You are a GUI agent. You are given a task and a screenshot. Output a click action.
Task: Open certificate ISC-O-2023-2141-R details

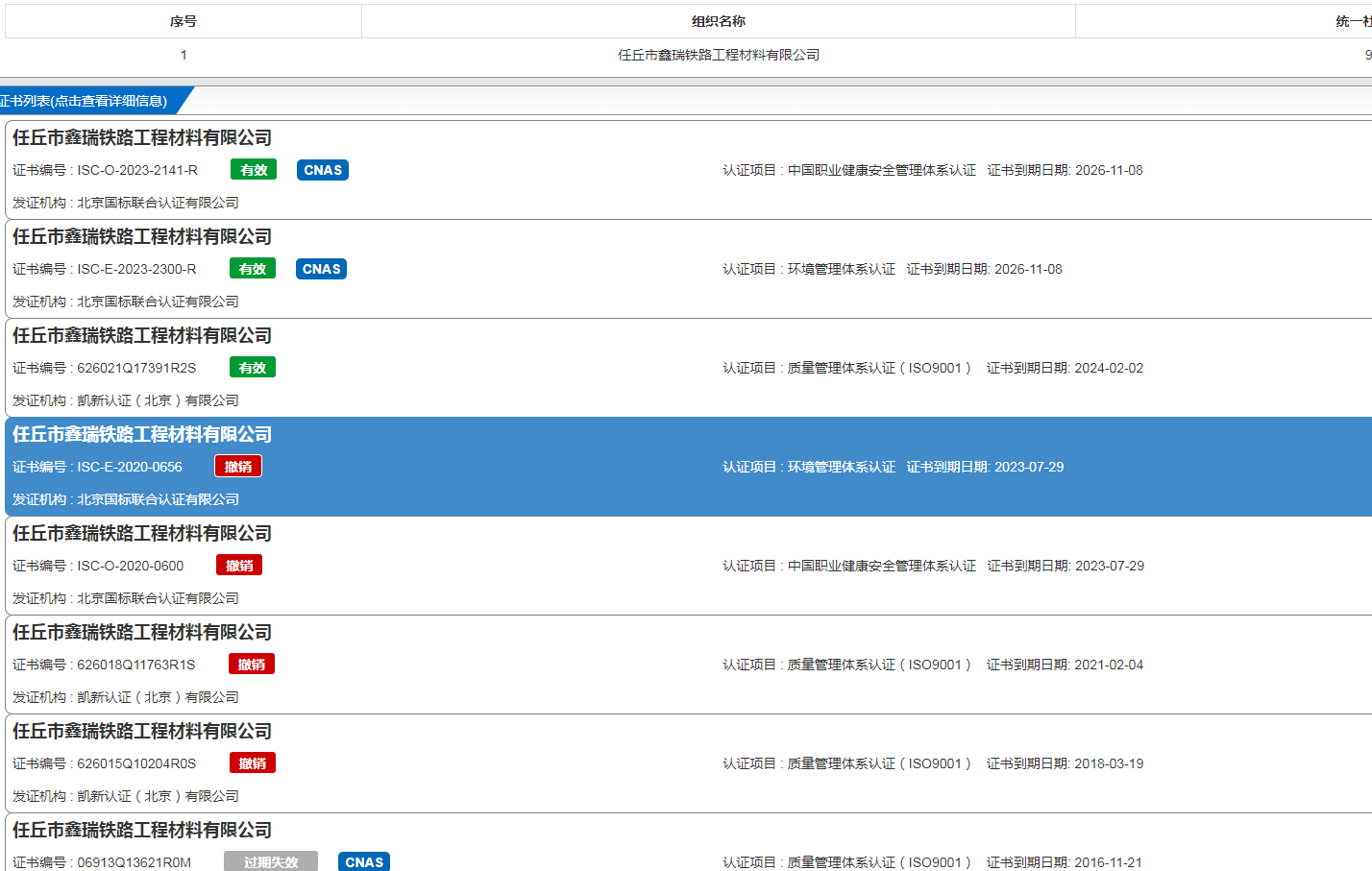688,170
